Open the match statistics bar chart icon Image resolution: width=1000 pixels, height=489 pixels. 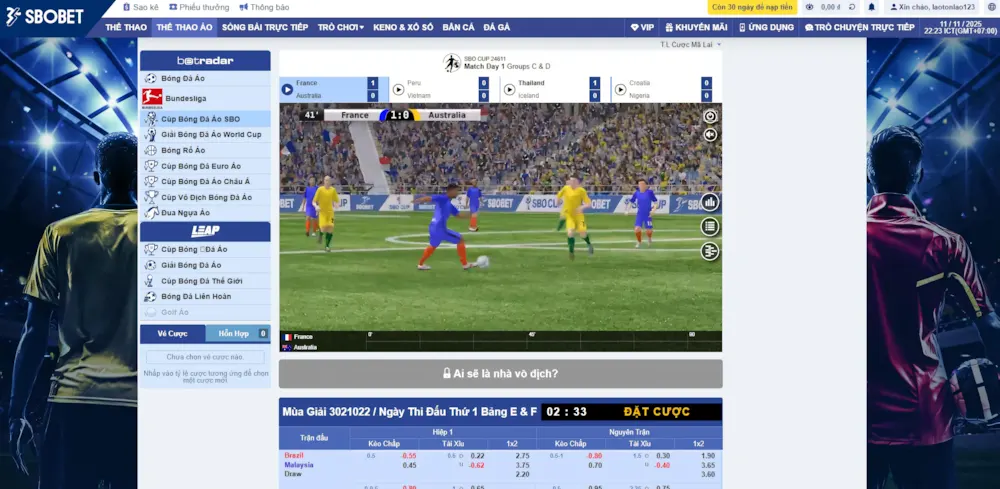click(710, 202)
